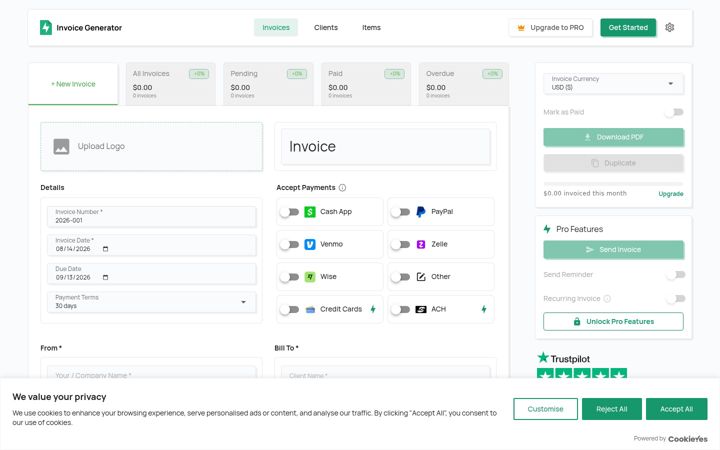Image resolution: width=720 pixels, height=450 pixels.
Task: Click the Invoice Date field
Action: tap(152, 245)
